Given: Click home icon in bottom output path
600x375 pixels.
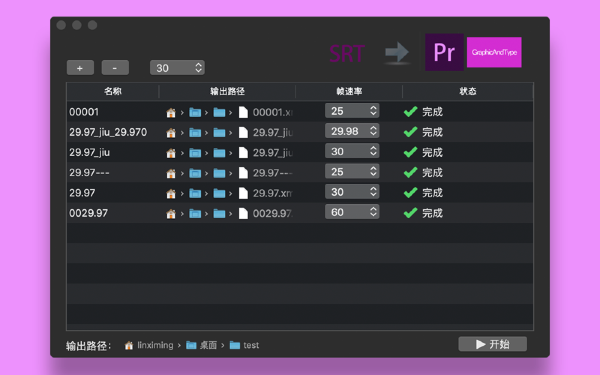Looking at the screenshot, I should (129, 346).
